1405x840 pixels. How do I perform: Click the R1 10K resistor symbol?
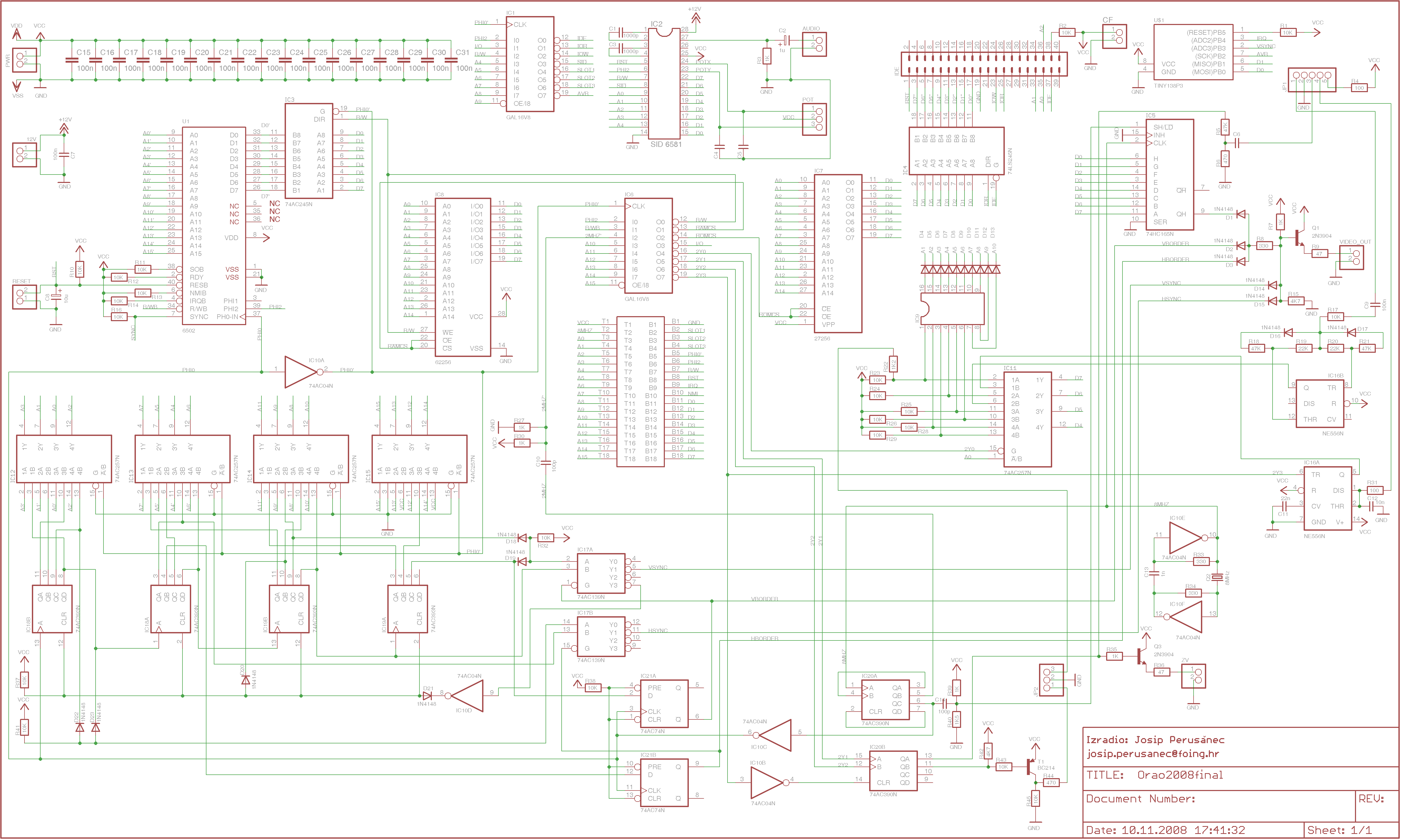[1287, 33]
